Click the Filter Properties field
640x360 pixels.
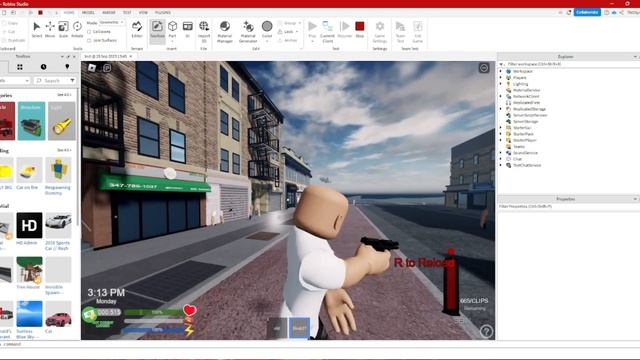click(x=568, y=207)
